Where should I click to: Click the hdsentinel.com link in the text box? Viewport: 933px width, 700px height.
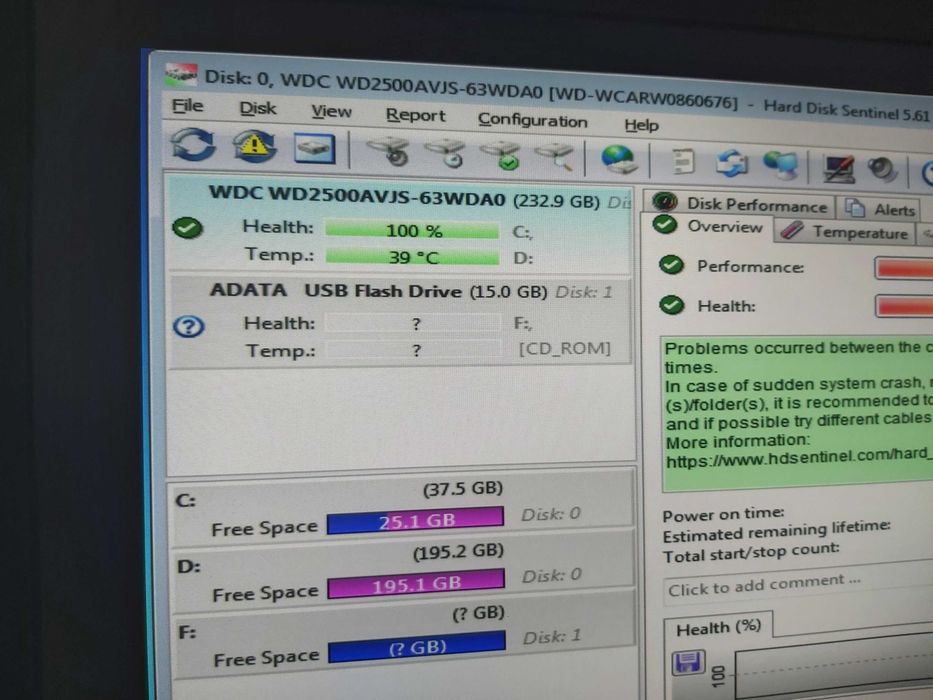point(799,458)
